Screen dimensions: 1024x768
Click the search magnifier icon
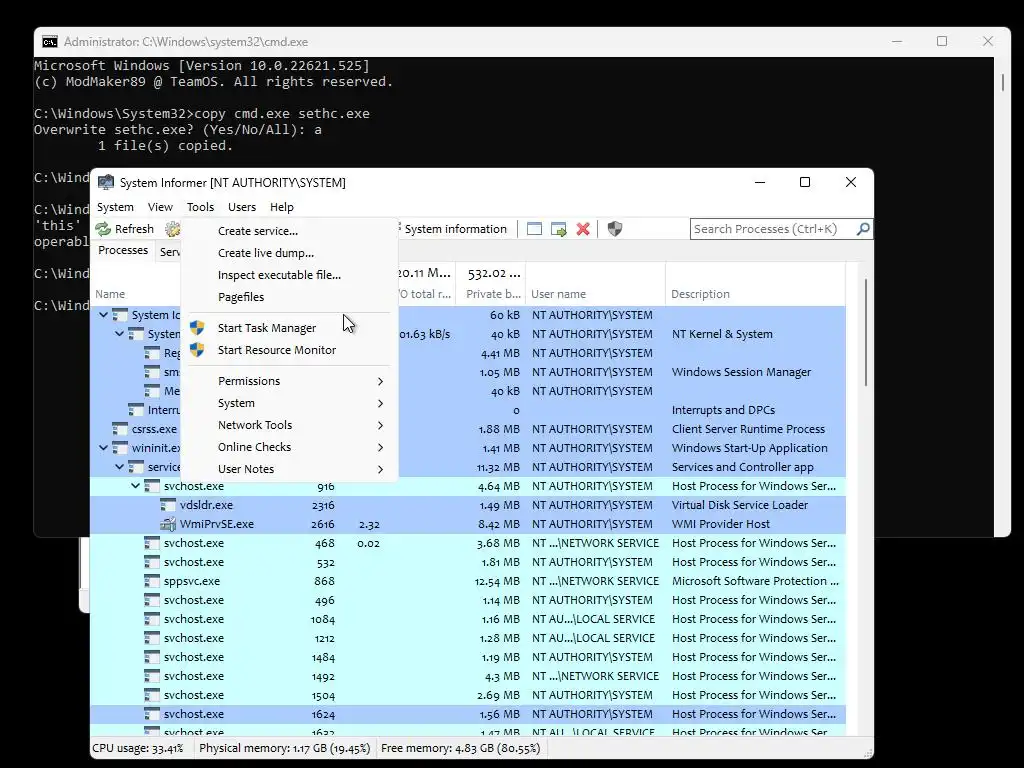(x=863, y=229)
